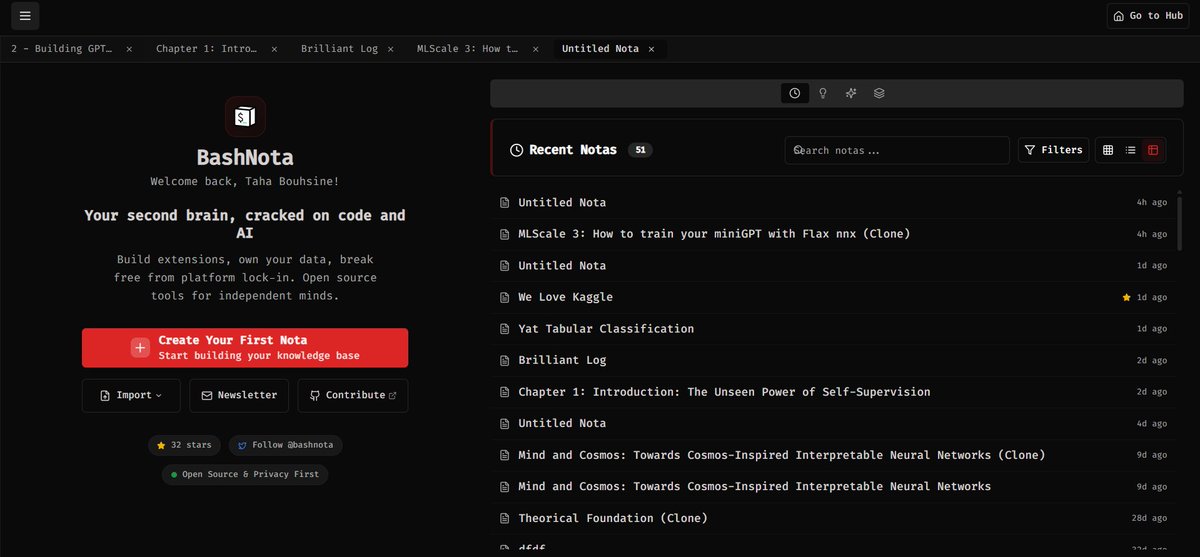Image resolution: width=1200 pixels, height=557 pixels.
Task: Switch to the '2 – Building GPT…' tab
Action: [x=62, y=48]
